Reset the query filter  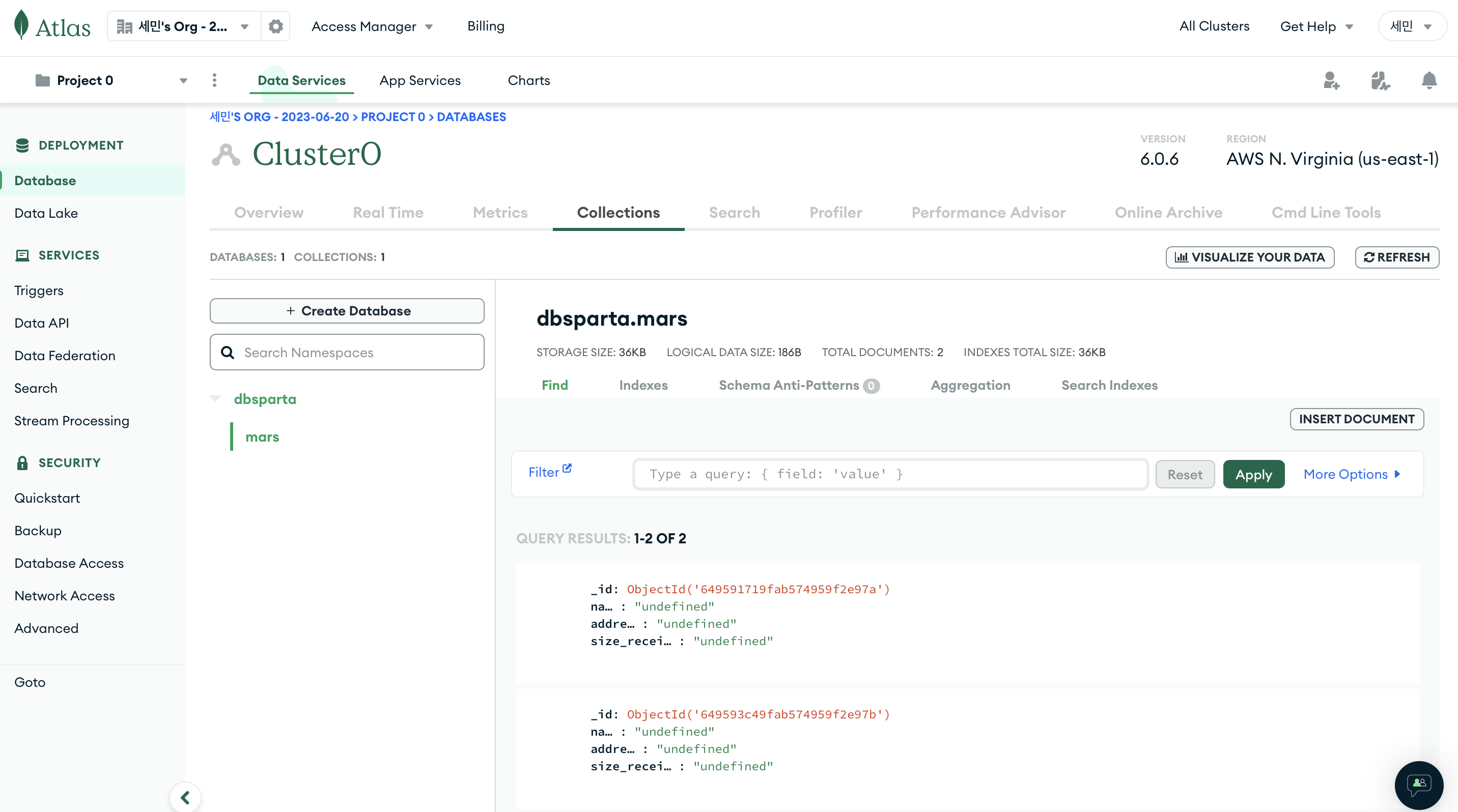(1185, 474)
